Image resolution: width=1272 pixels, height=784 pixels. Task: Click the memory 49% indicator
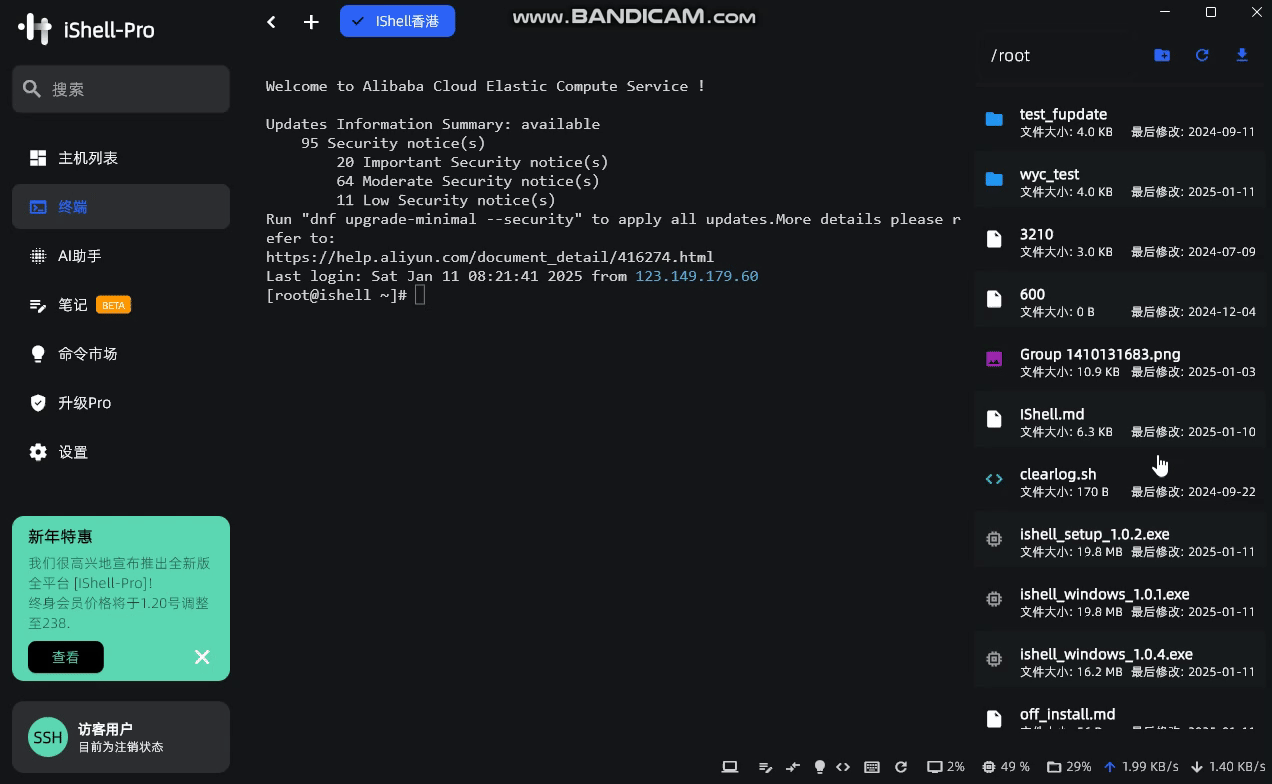click(x=1005, y=767)
